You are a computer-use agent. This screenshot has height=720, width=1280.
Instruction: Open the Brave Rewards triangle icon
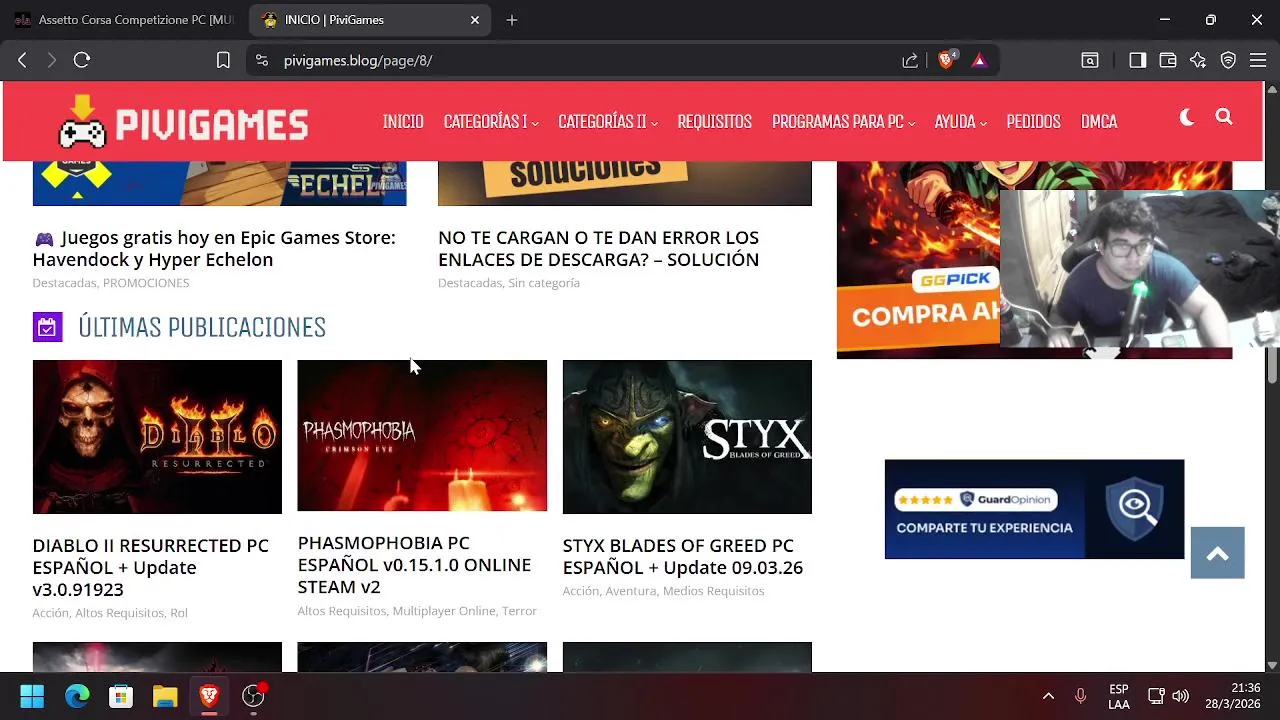click(979, 60)
